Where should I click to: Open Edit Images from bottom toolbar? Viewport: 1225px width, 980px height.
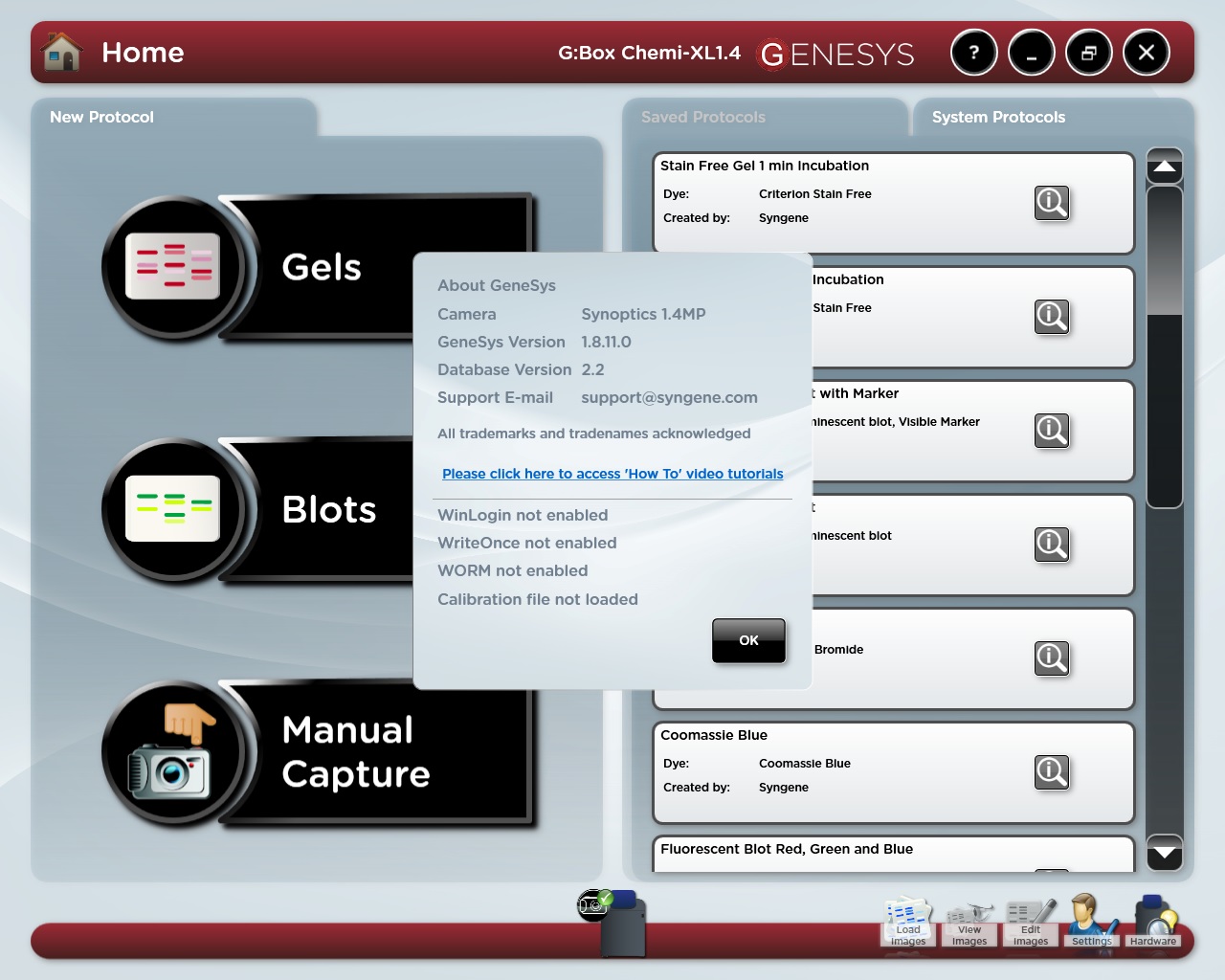tap(1031, 923)
